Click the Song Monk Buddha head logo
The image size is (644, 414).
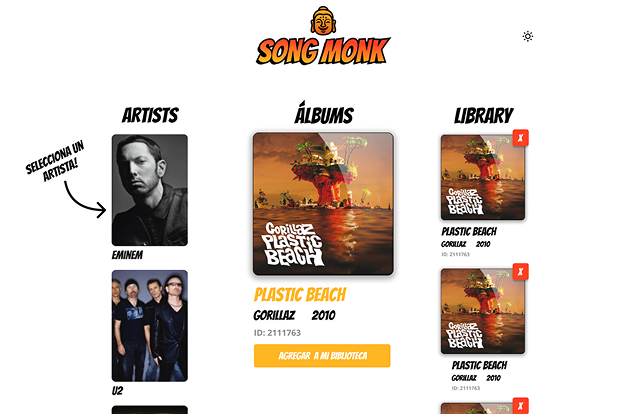pyautogui.click(x=323, y=21)
